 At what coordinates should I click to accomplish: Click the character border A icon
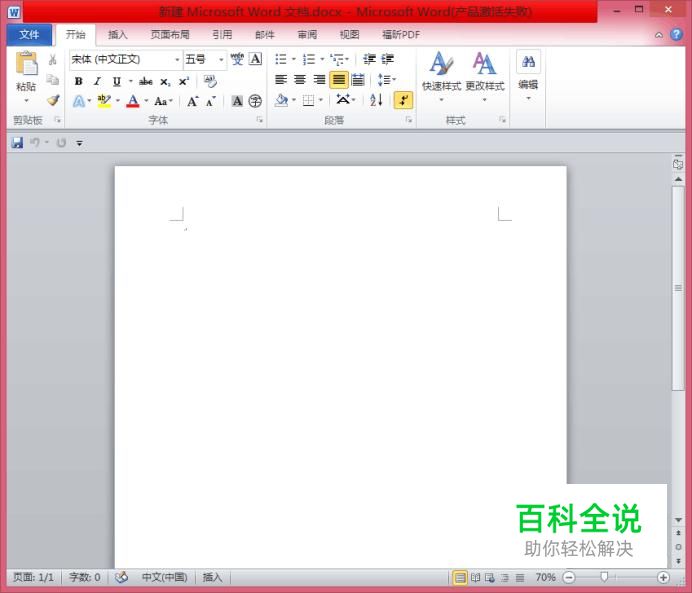(x=256, y=59)
